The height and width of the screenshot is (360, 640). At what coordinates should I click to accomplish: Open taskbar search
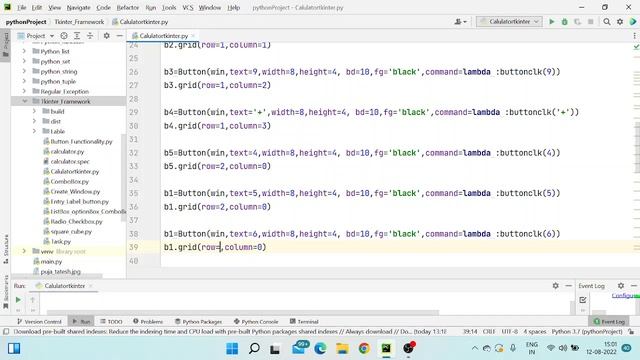point(254,349)
